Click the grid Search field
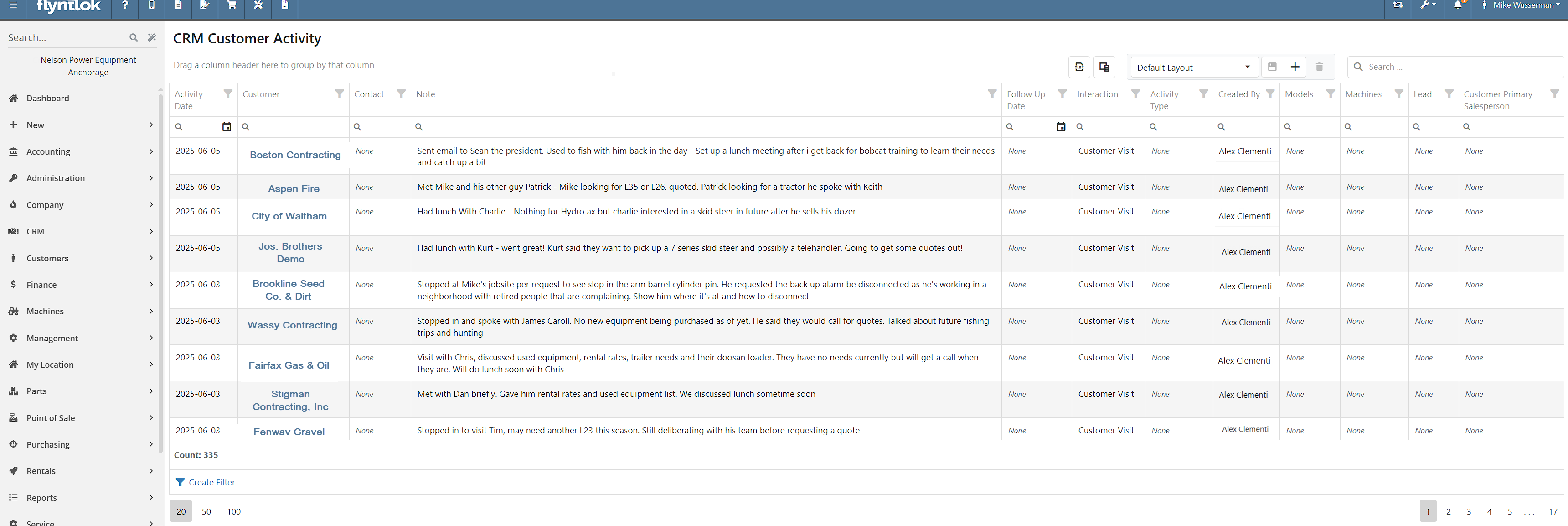 click(x=1456, y=67)
